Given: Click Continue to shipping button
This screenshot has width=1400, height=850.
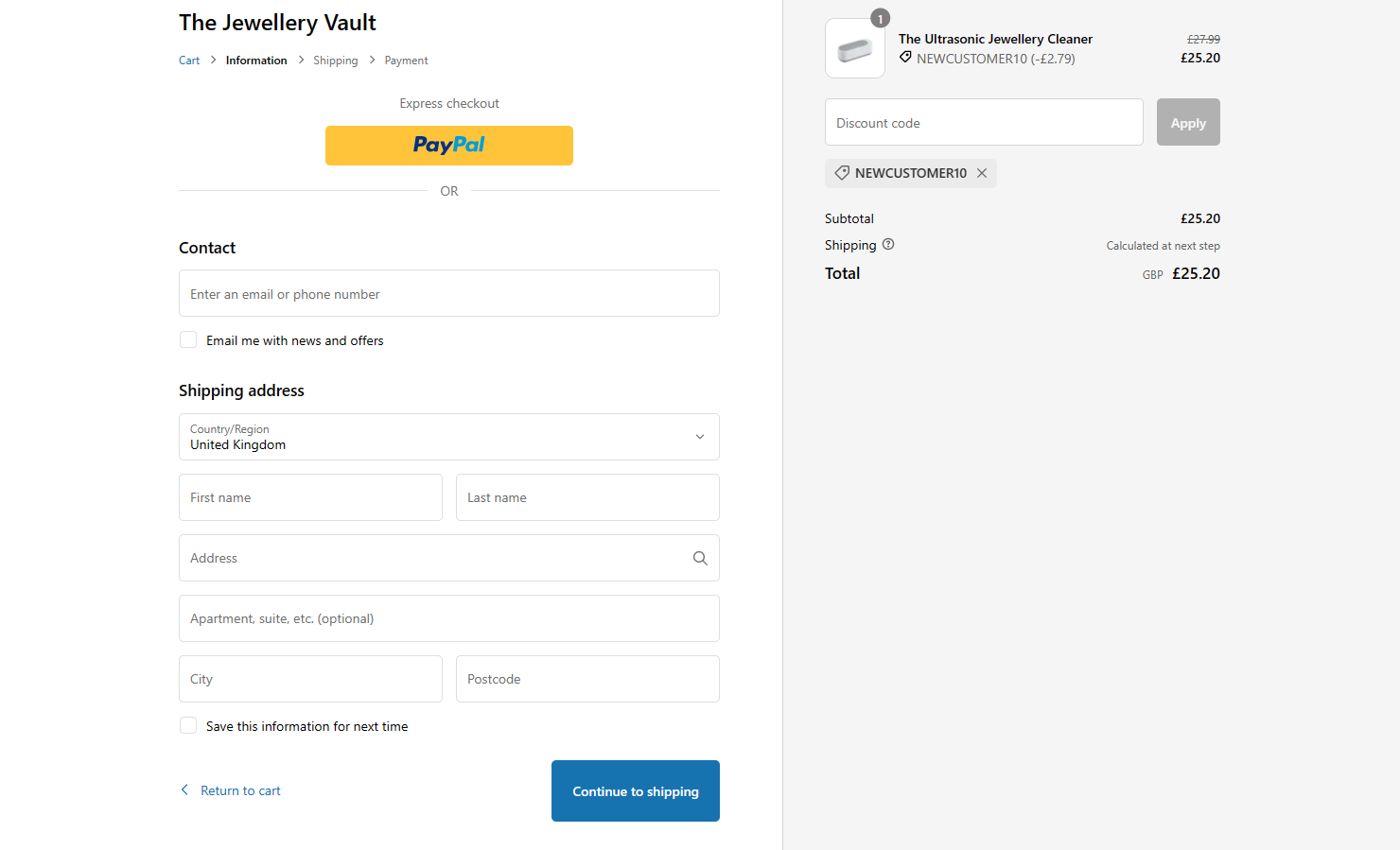Looking at the screenshot, I should (x=636, y=791).
